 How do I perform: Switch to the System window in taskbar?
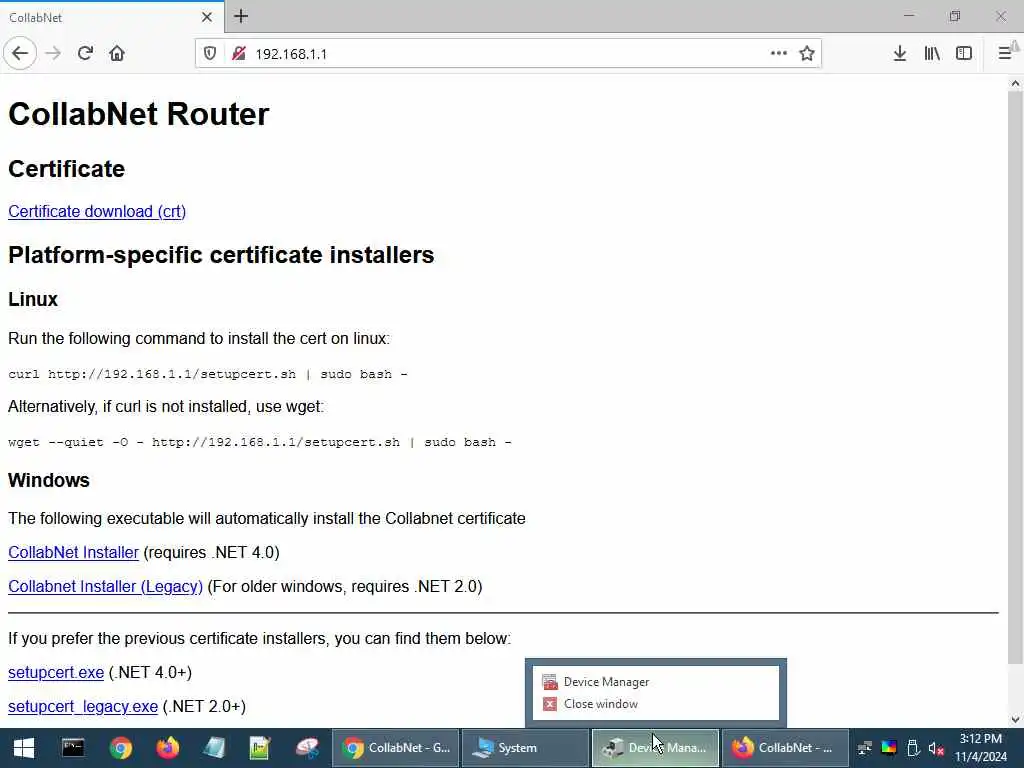pos(526,748)
